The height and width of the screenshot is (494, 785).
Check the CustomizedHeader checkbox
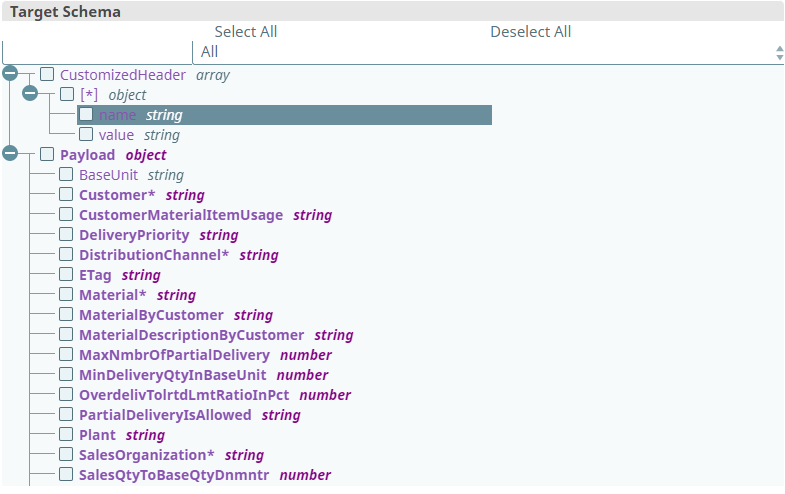[47, 74]
